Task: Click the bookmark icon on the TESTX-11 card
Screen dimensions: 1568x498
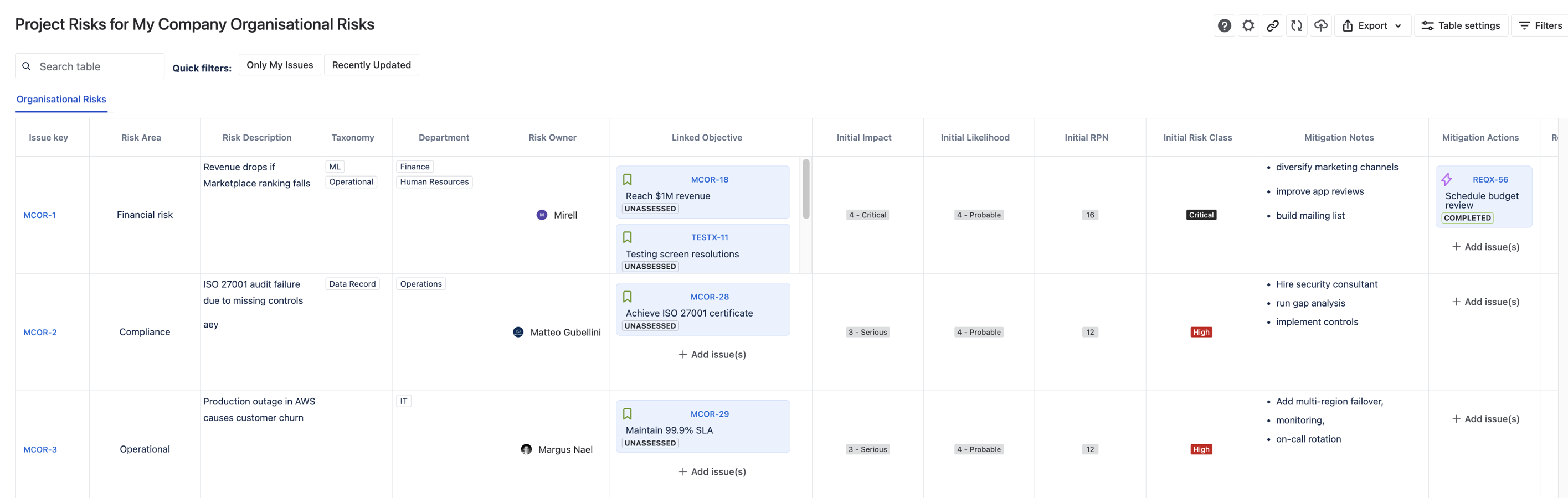Action: [x=628, y=237]
